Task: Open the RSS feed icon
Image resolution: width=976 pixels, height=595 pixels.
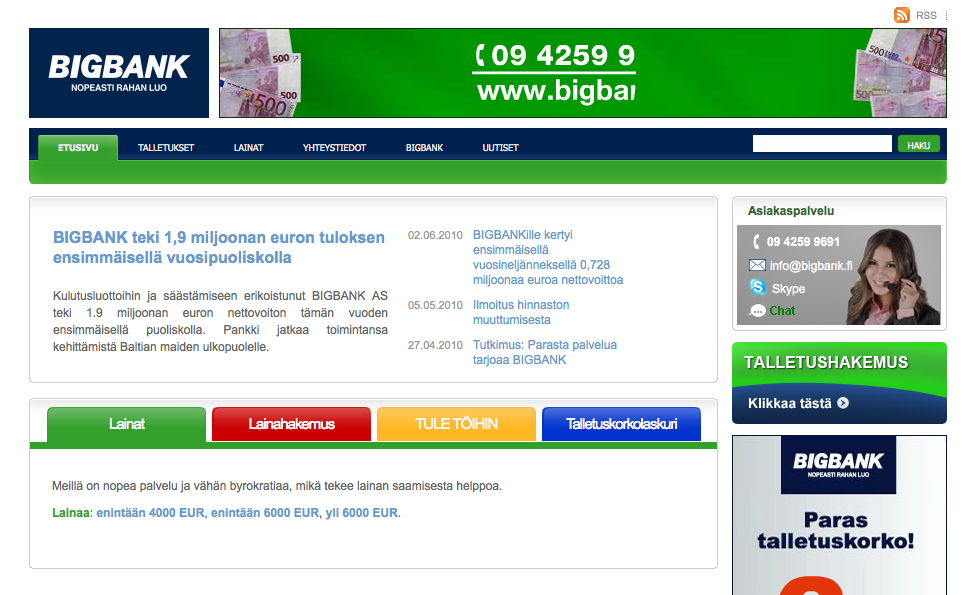Action: click(x=901, y=15)
